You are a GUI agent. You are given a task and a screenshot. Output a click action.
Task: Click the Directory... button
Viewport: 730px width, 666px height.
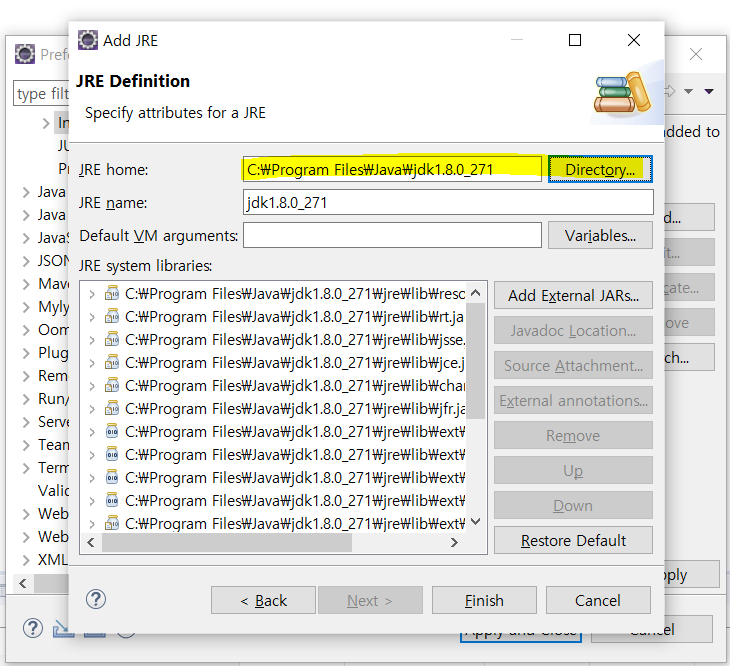click(x=600, y=169)
